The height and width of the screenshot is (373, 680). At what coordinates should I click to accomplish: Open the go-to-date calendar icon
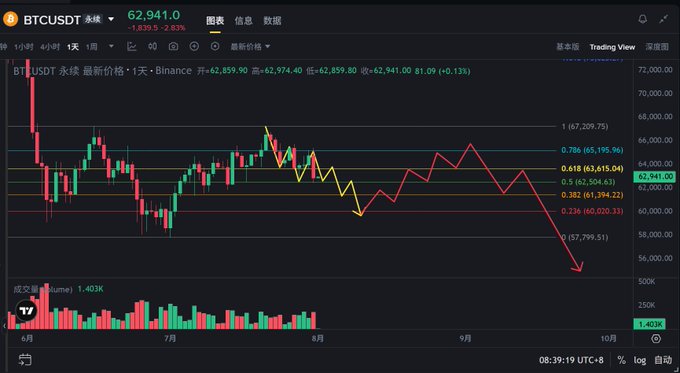(25, 360)
